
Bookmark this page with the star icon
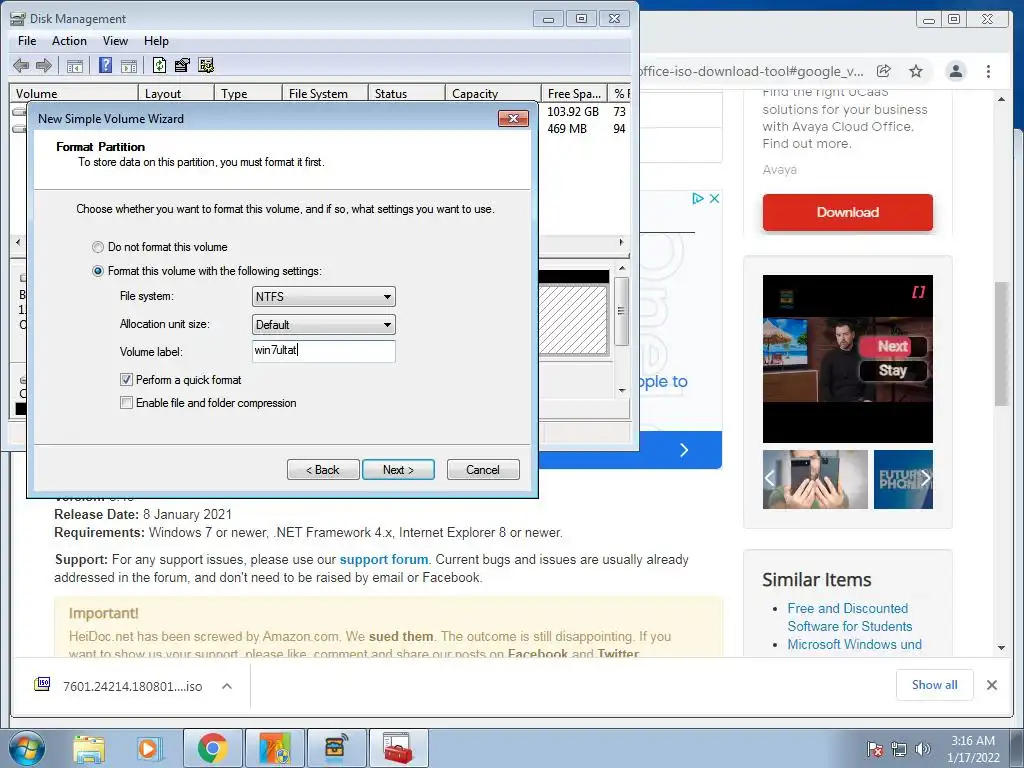(916, 71)
